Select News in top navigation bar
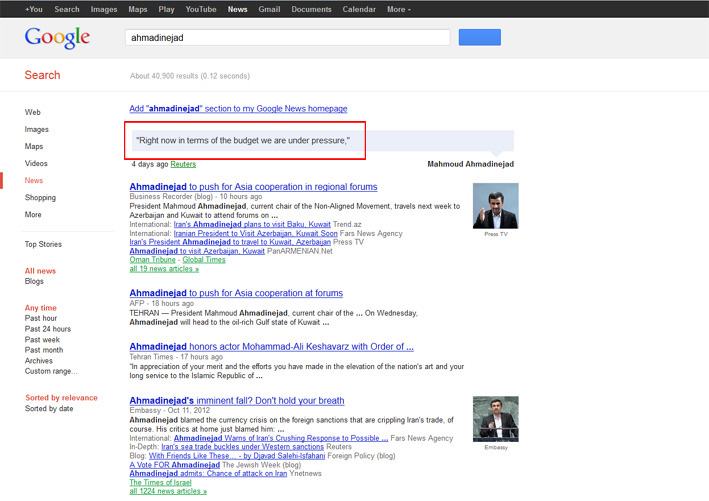This screenshot has width=709, height=501. point(237,9)
